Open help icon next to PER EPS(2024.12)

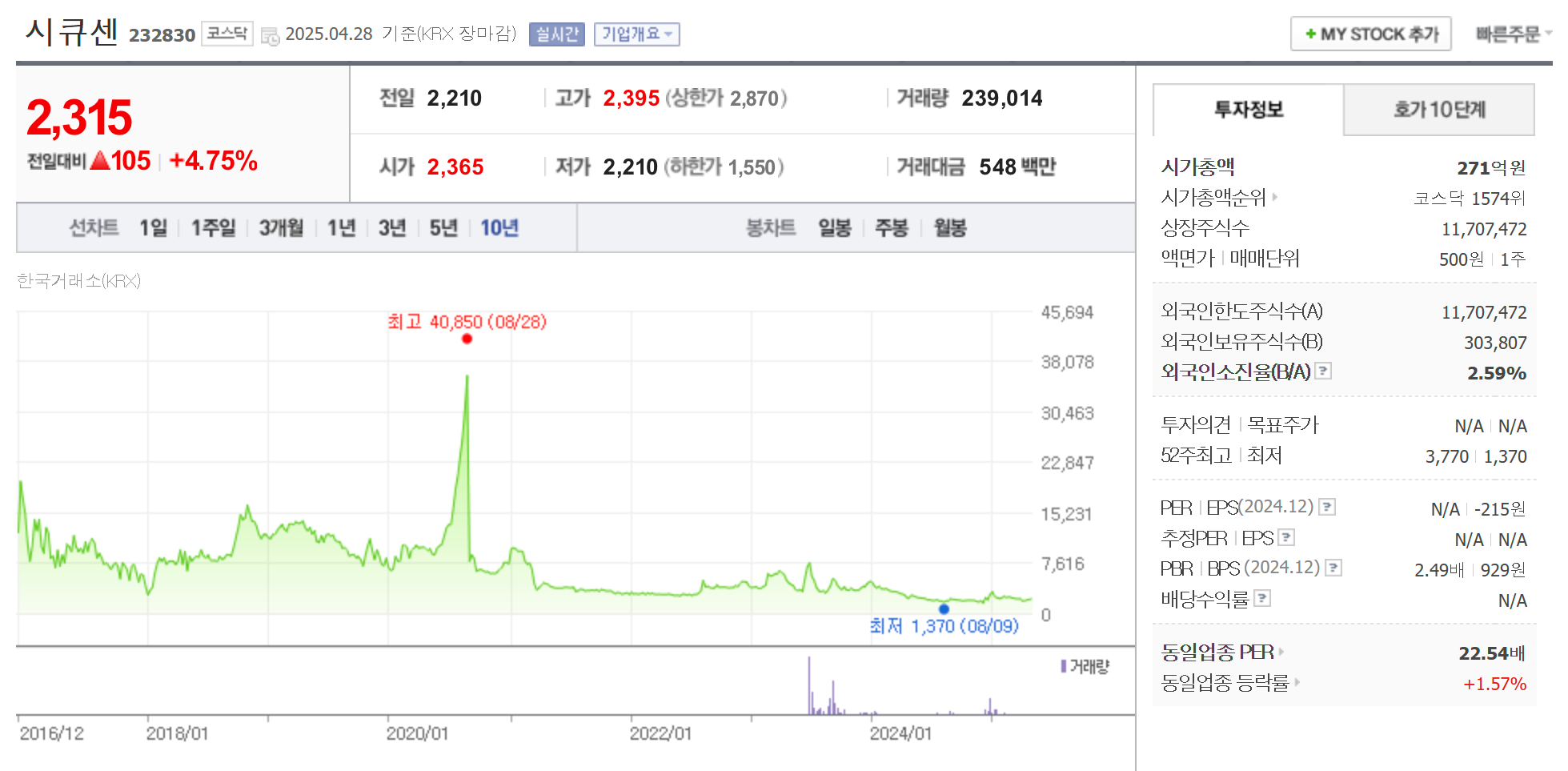[x=1327, y=507]
